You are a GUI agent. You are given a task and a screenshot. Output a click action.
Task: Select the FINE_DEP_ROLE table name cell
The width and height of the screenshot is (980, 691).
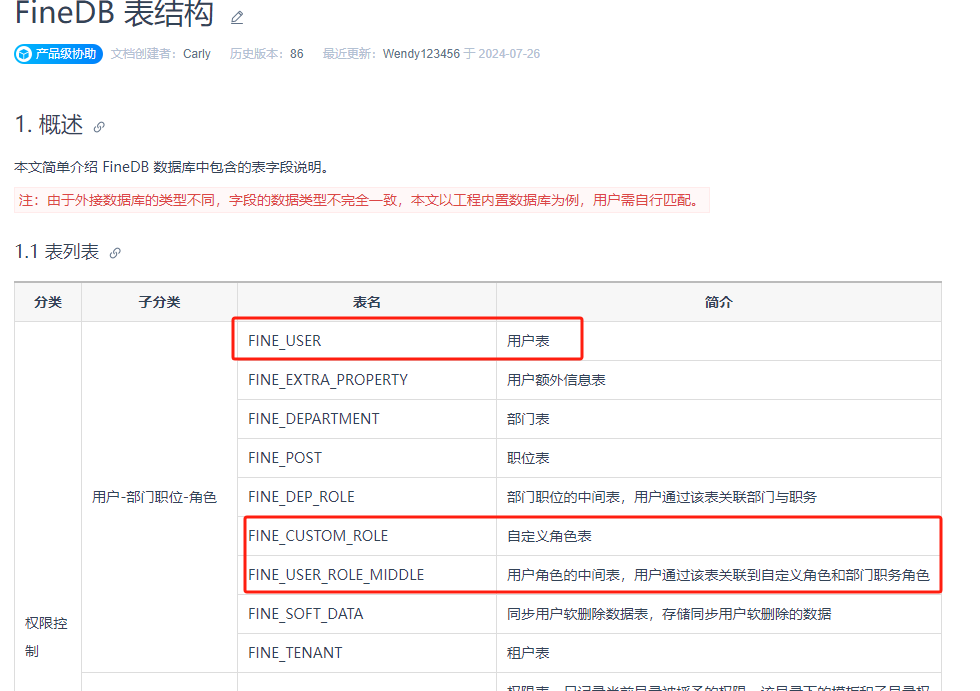coord(367,497)
